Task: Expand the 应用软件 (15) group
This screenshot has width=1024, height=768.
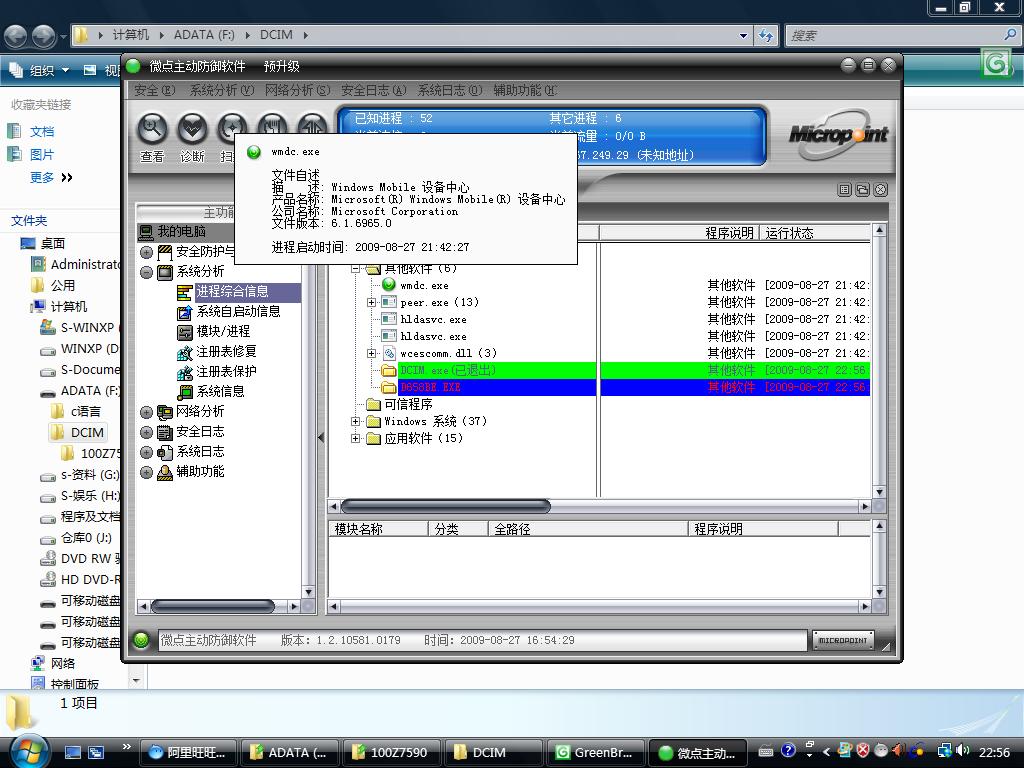Action: (x=355, y=438)
